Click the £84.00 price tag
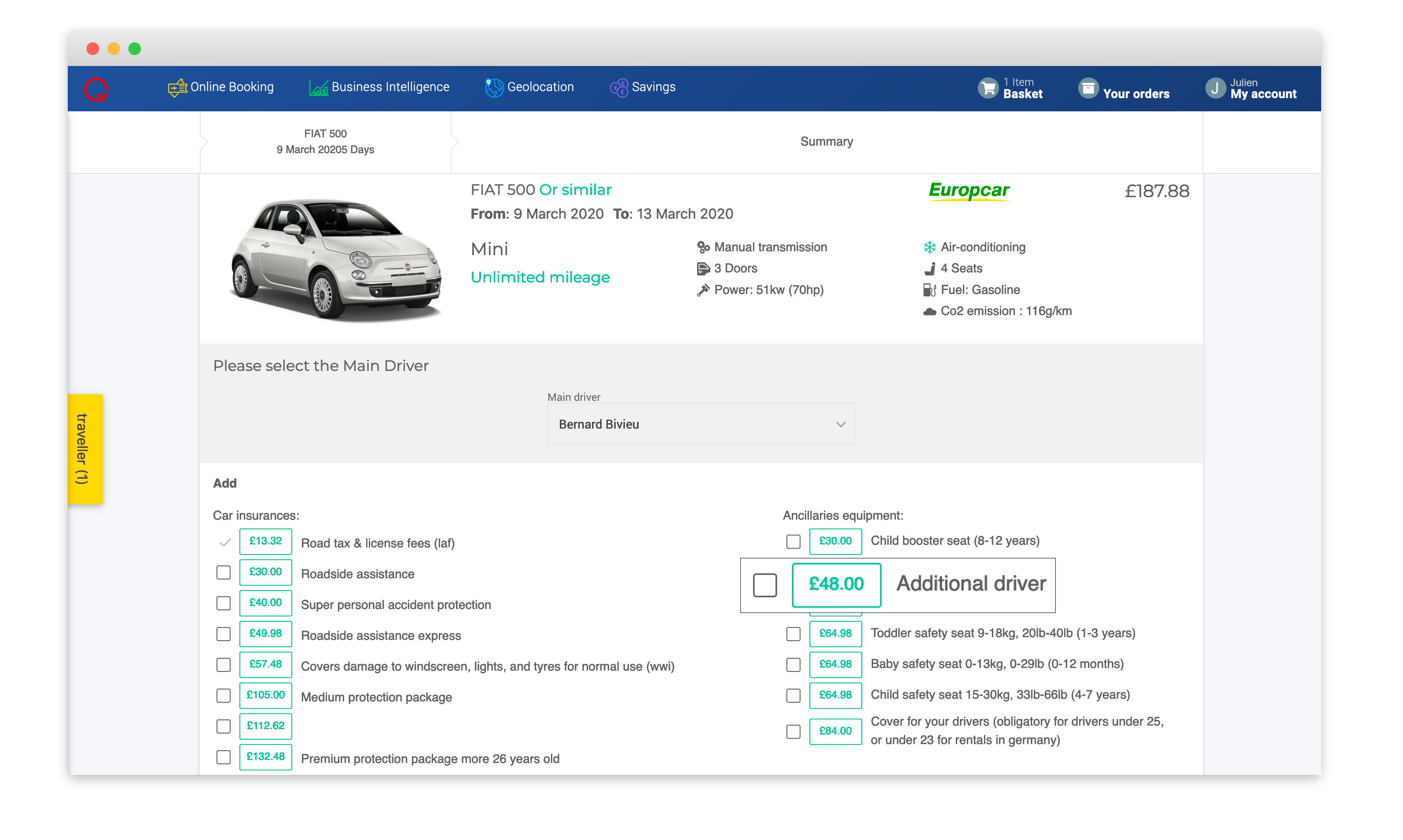The width and height of the screenshot is (1403, 840). click(835, 731)
